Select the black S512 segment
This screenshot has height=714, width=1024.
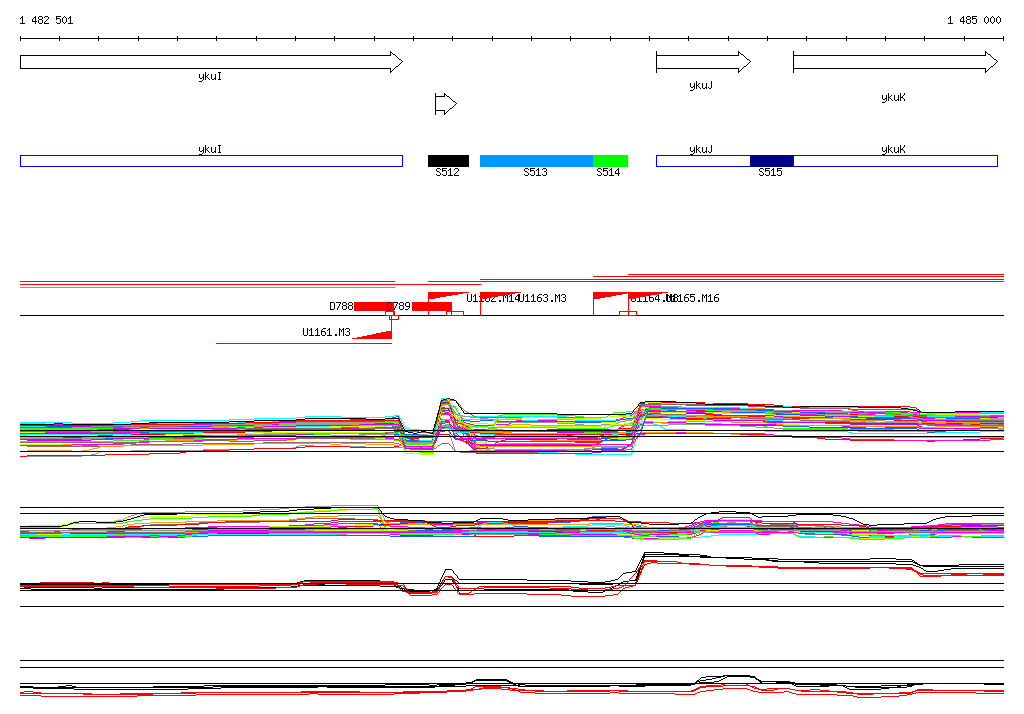pos(448,161)
